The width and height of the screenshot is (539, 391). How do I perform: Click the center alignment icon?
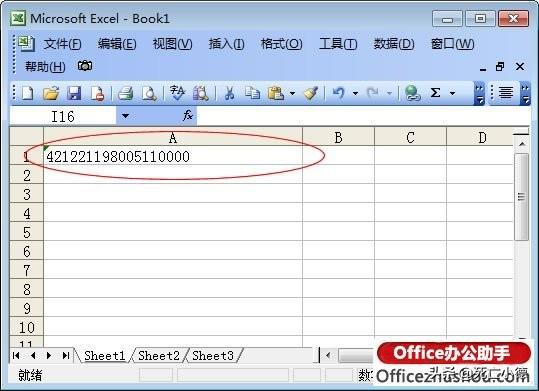(506, 93)
